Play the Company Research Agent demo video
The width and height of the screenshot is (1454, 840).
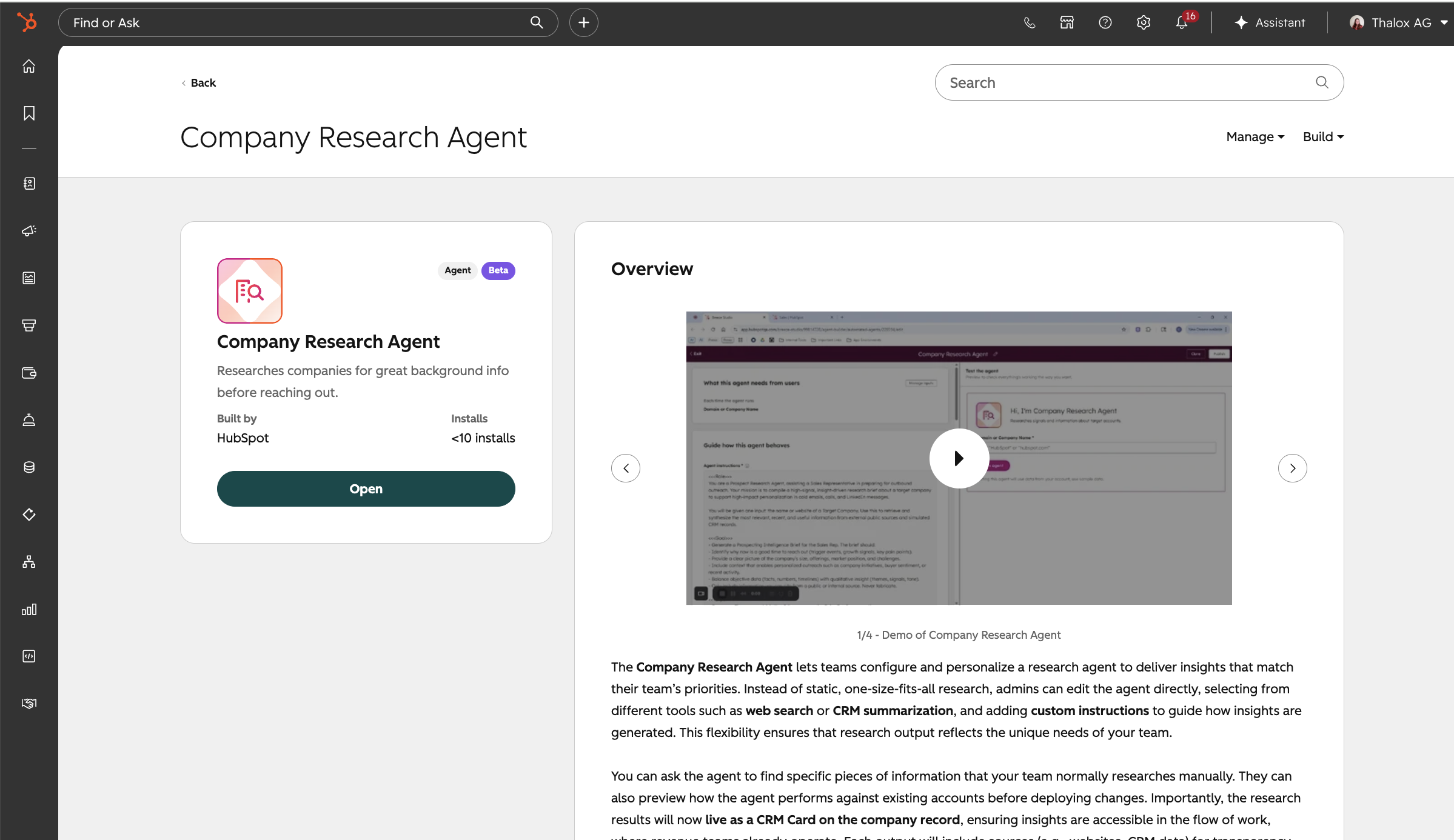click(x=959, y=458)
